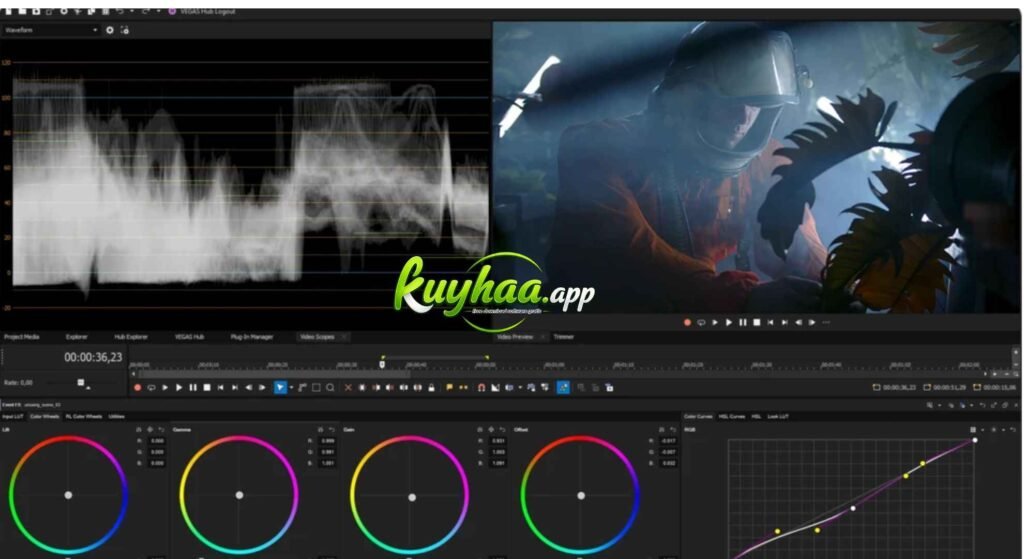Click pause in timeline transport
This screenshot has height=559, width=1024.
click(x=193, y=388)
